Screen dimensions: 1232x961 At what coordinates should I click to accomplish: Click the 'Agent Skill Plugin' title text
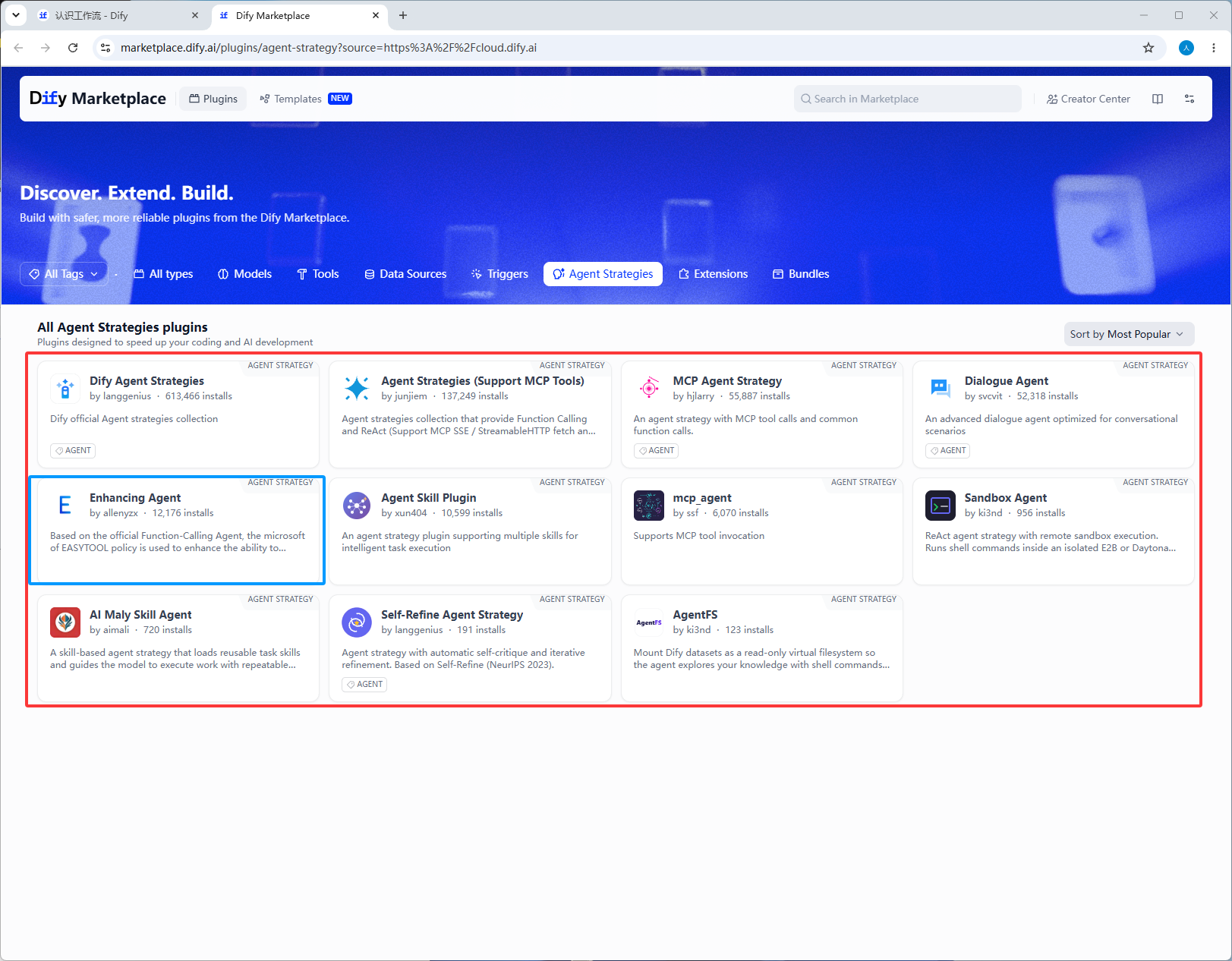coord(429,498)
